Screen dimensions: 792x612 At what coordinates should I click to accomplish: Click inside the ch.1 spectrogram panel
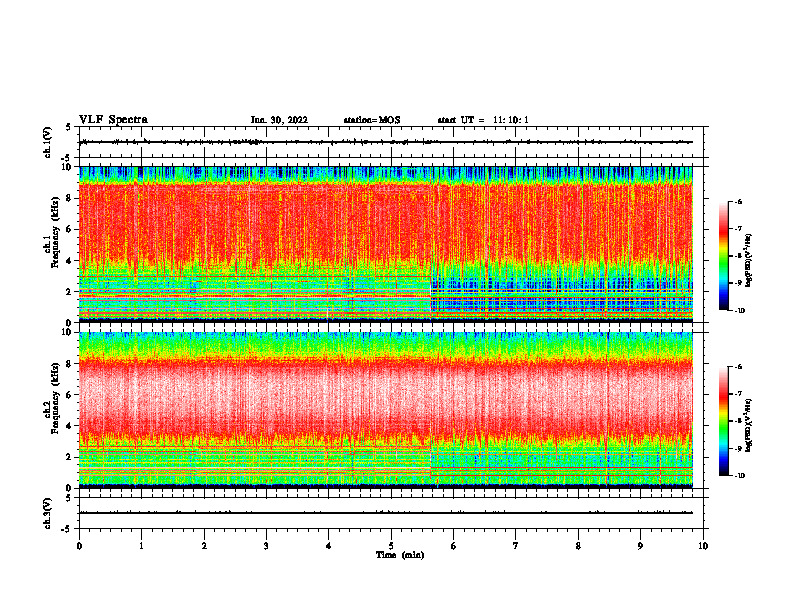pos(386,244)
